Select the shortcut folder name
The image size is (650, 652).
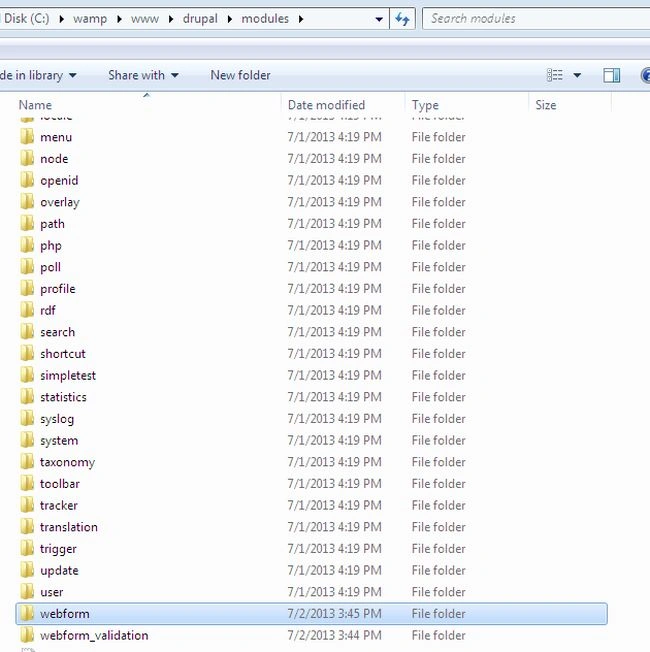tap(63, 354)
